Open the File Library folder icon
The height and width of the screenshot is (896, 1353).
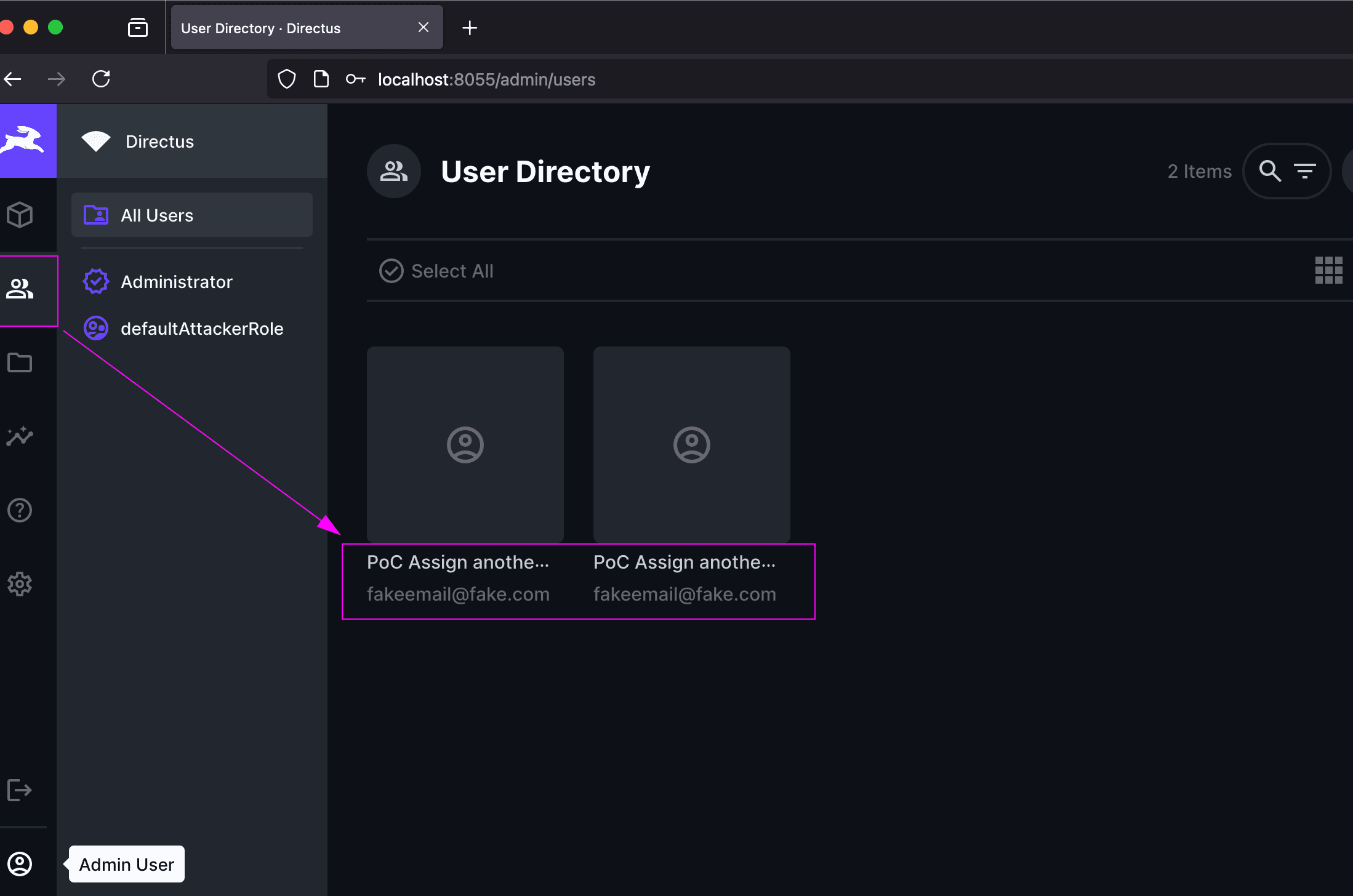(x=20, y=362)
